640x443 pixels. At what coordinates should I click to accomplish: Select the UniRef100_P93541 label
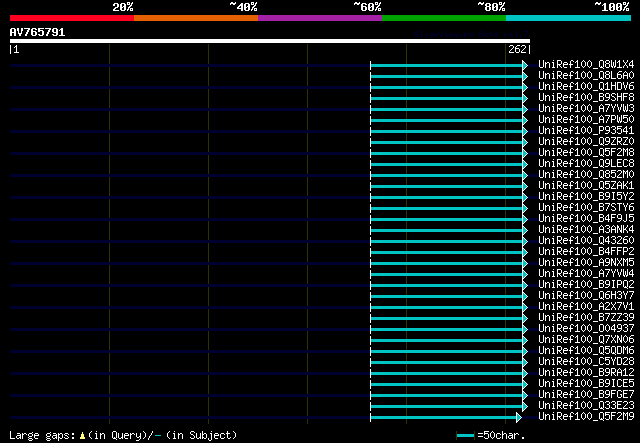tap(586, 131)
